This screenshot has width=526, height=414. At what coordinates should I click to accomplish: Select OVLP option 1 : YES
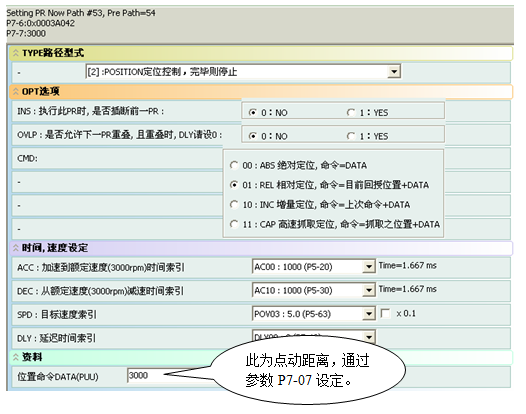[351, 136]
